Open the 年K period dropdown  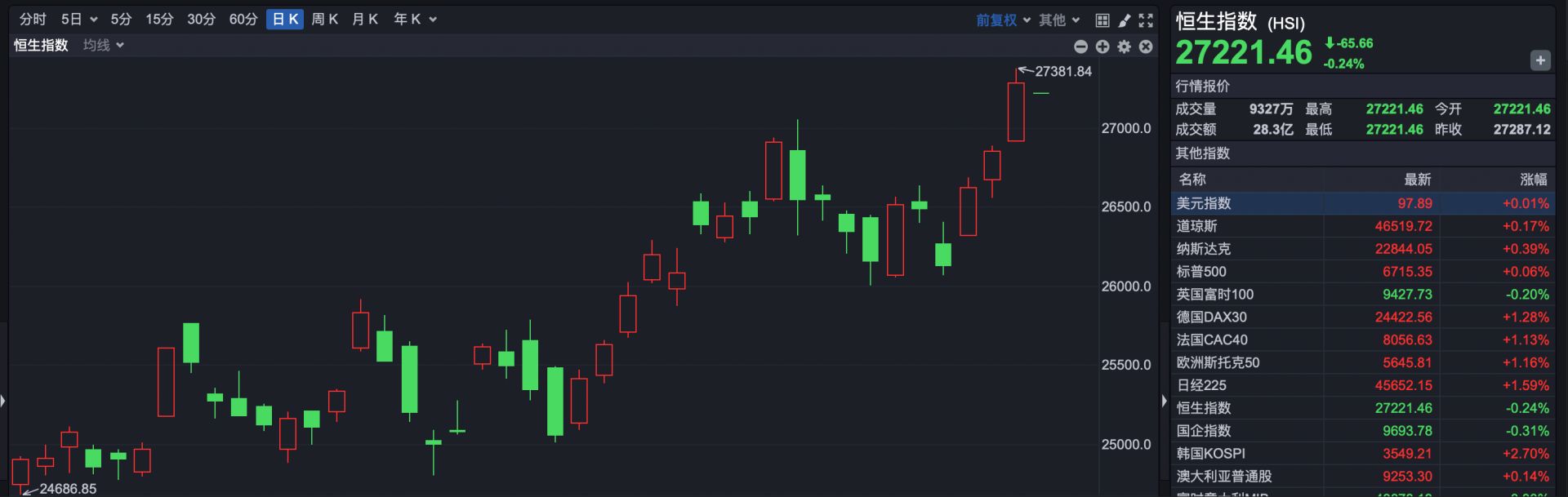tap(415, 20)
